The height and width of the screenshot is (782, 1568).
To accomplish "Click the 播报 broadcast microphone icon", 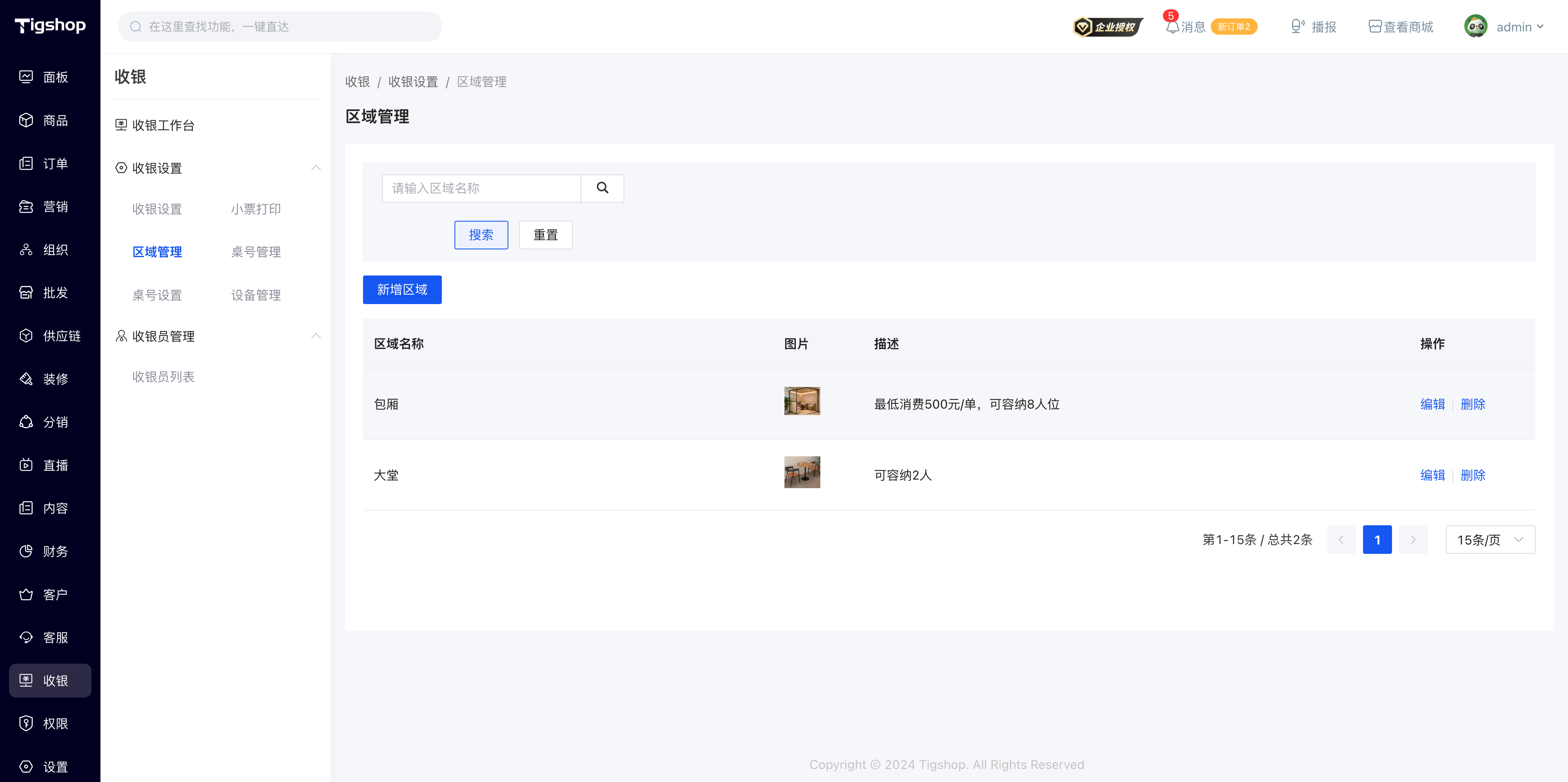I will [x=1297, y=27].
